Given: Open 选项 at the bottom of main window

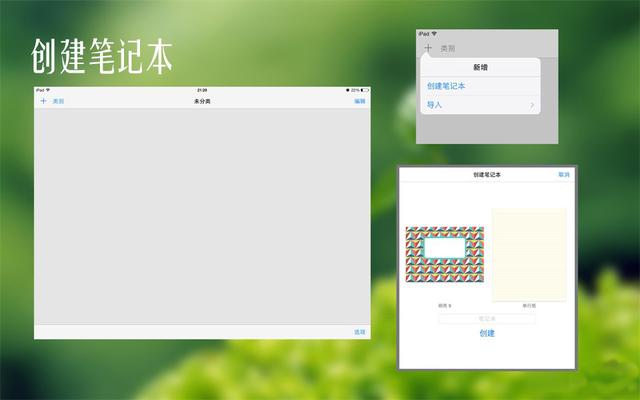Looking at the screenshot, I should pos(360,332).
